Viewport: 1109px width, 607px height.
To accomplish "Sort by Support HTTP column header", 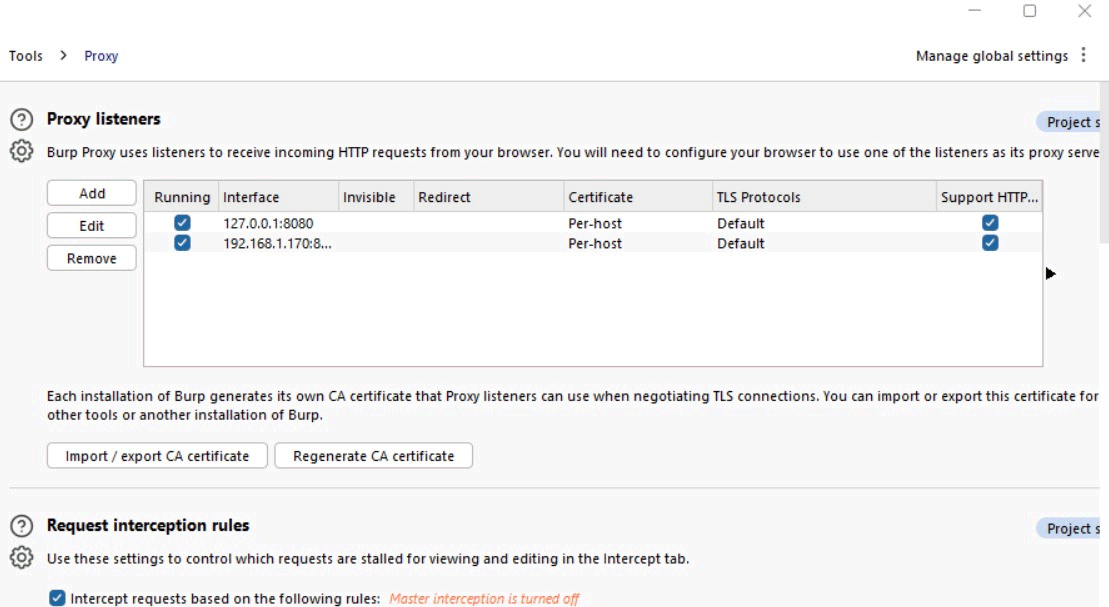I will [989, 197].
